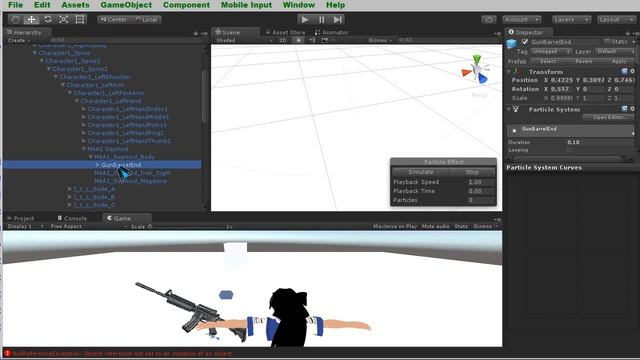Viewport: 640px width, 360px height.
Task: Open the GameObject menu
Action: pos(126,5)
